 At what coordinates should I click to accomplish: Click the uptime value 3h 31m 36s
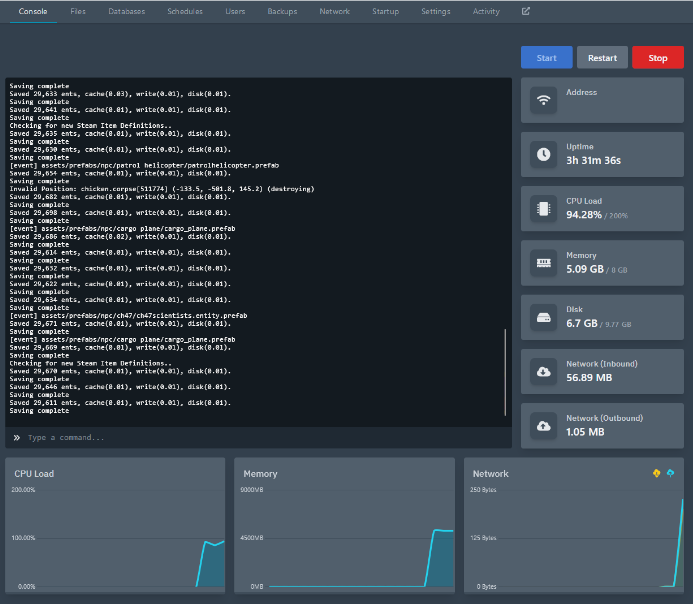(593, 160)
